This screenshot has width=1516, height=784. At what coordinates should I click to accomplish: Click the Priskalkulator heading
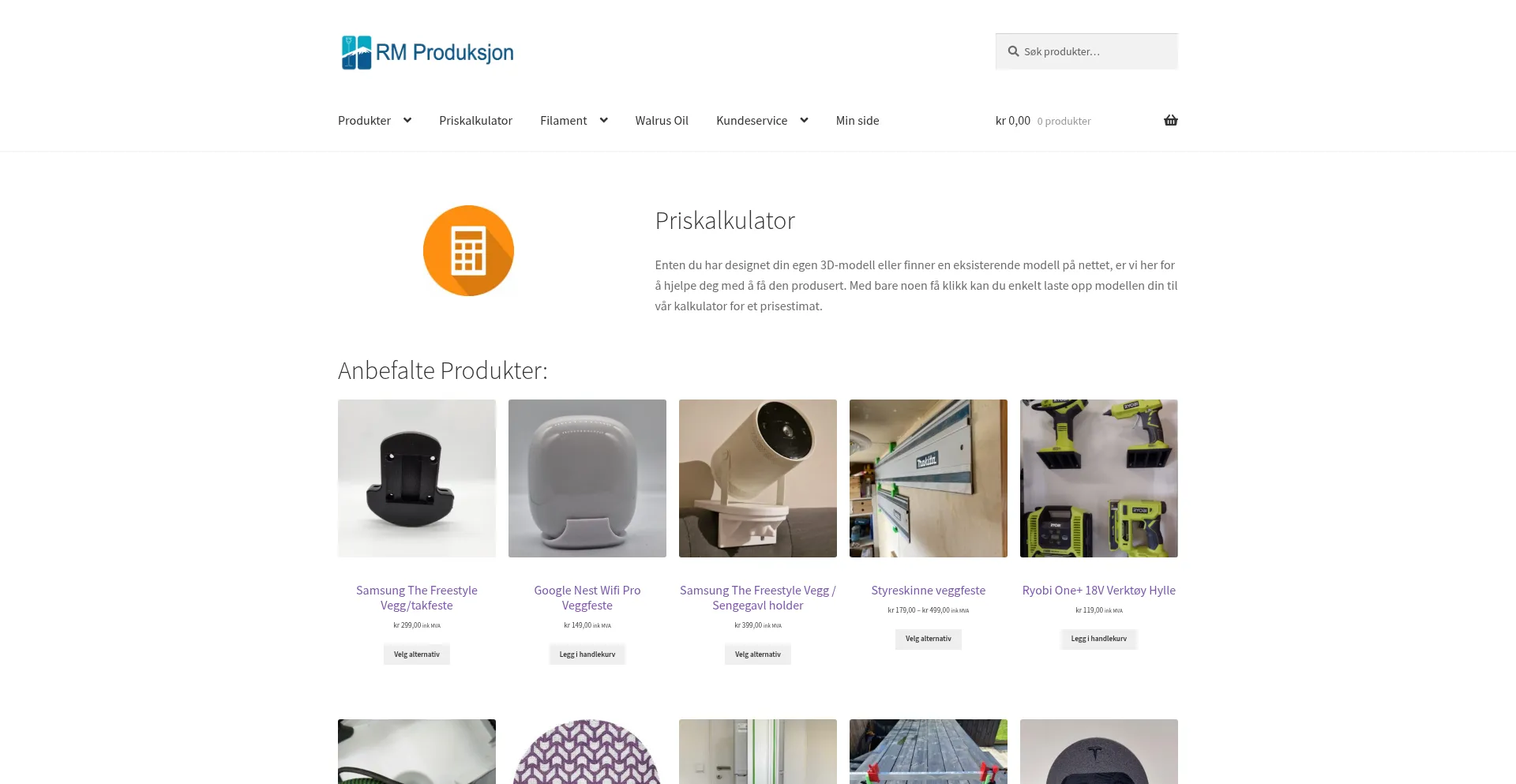point(725,221)
